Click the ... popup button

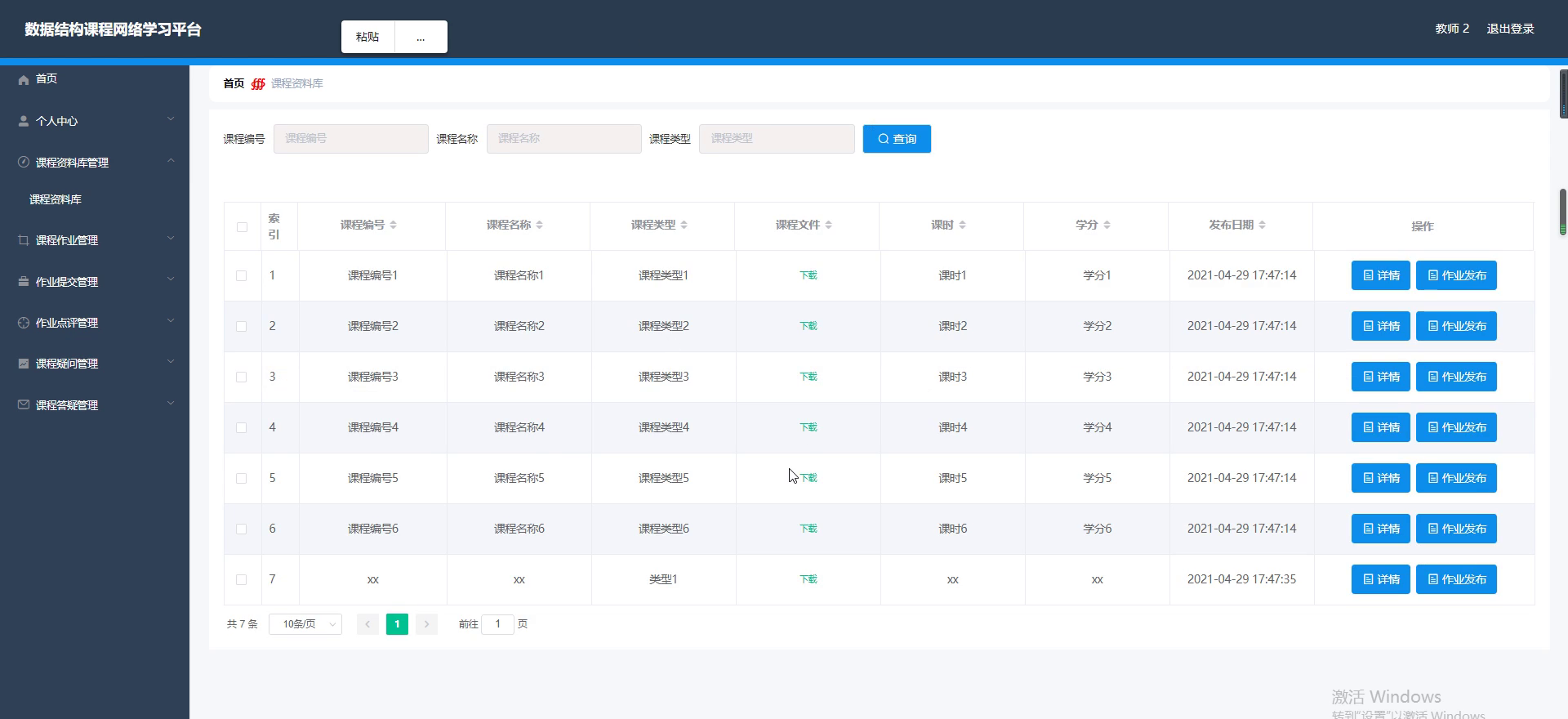[421, 37]
